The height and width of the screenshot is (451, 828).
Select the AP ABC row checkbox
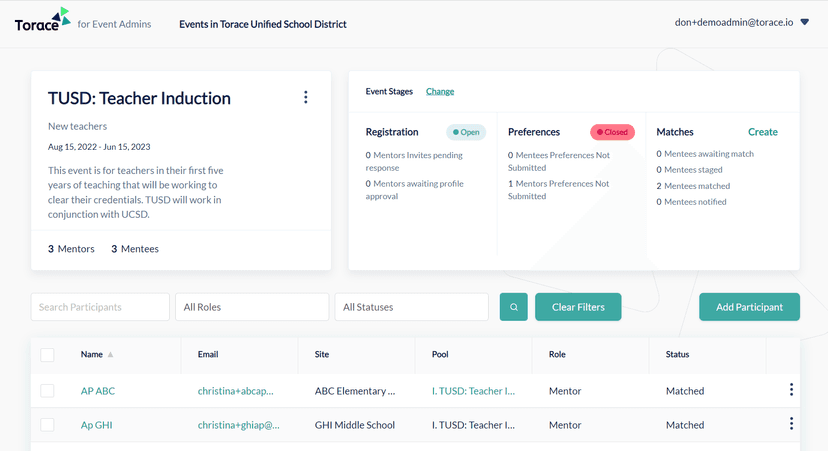(48, 391)
